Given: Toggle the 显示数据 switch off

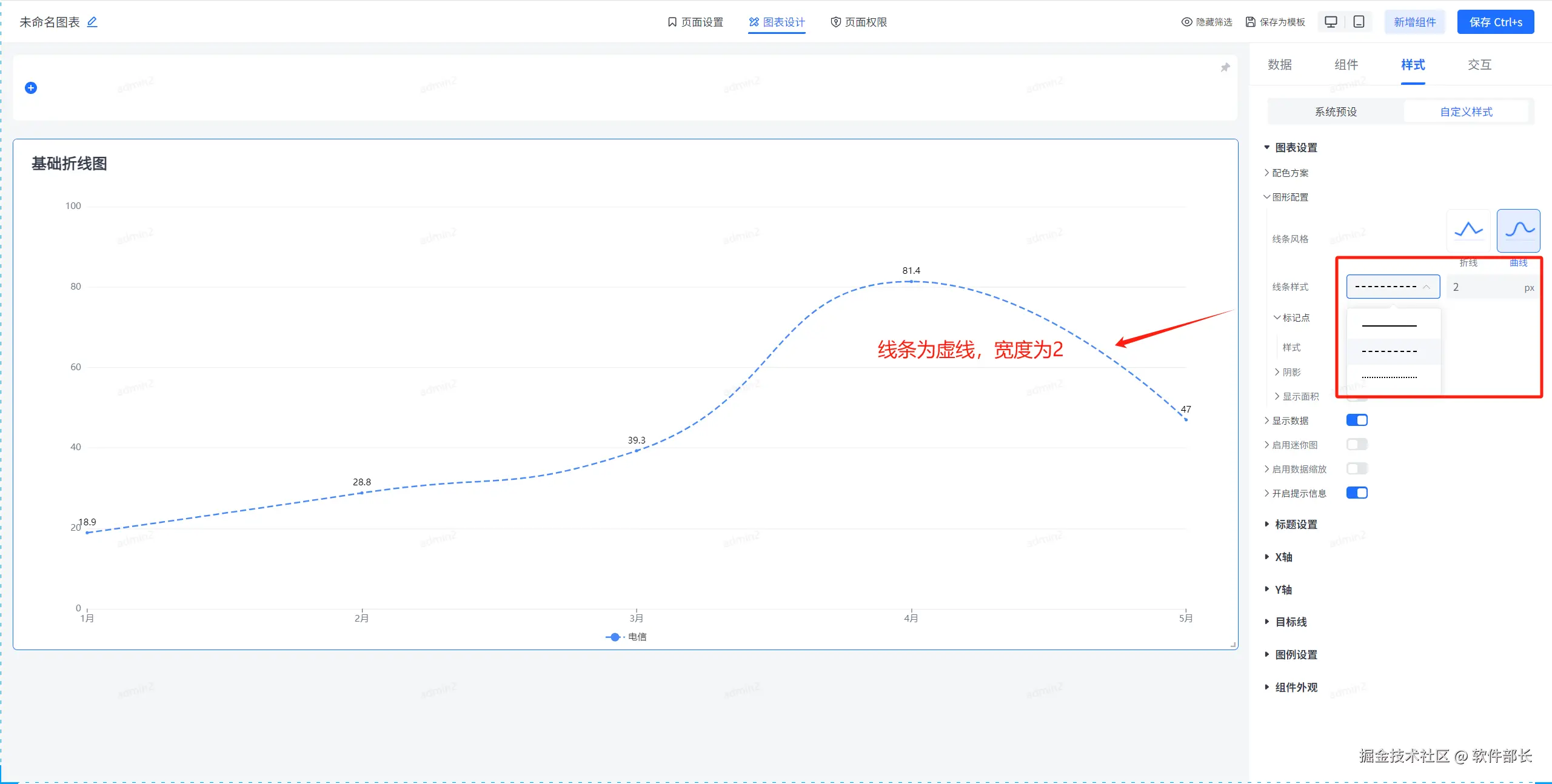Looking at the screenshot, I should tap(1357, 420).
